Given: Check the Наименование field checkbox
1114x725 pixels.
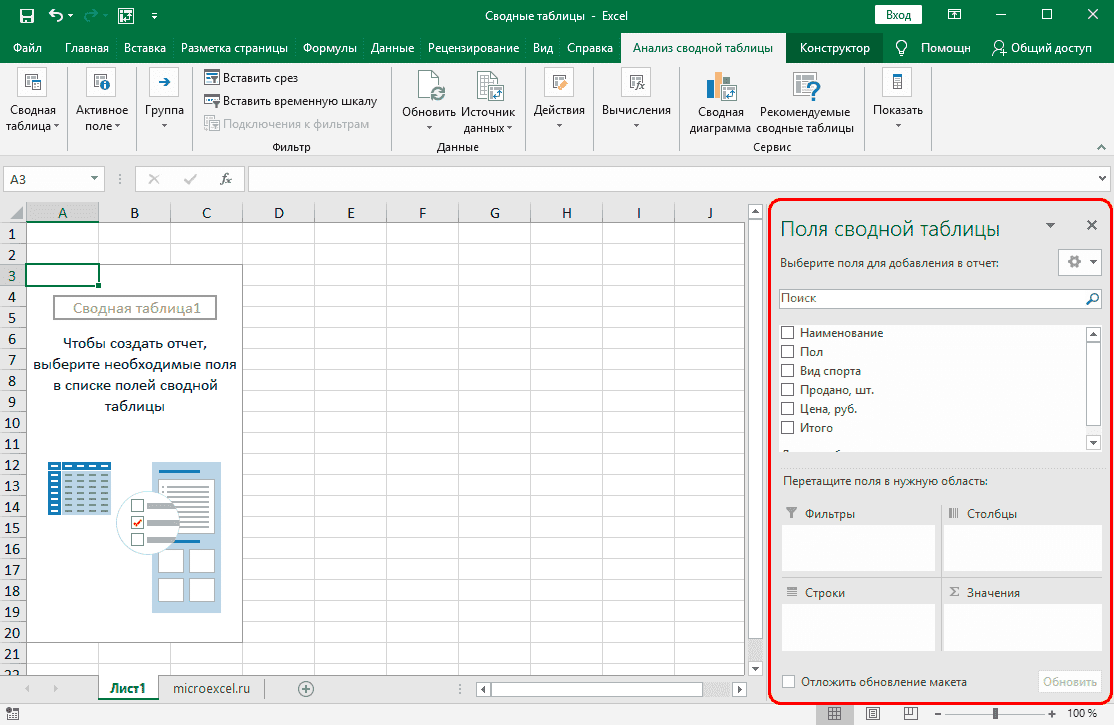Looking at the screenshot, I should tap(788, 333).
